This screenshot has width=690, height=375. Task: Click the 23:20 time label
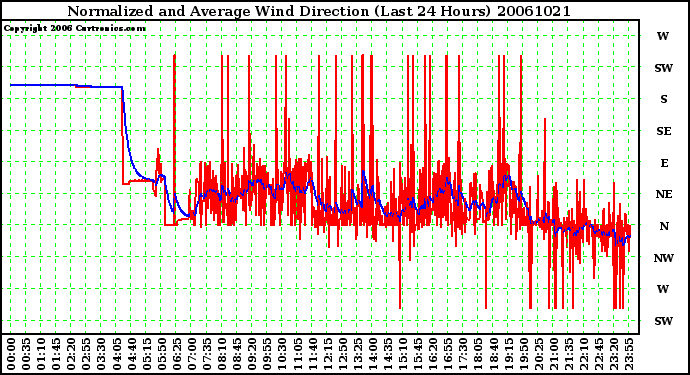pos(613,354)
